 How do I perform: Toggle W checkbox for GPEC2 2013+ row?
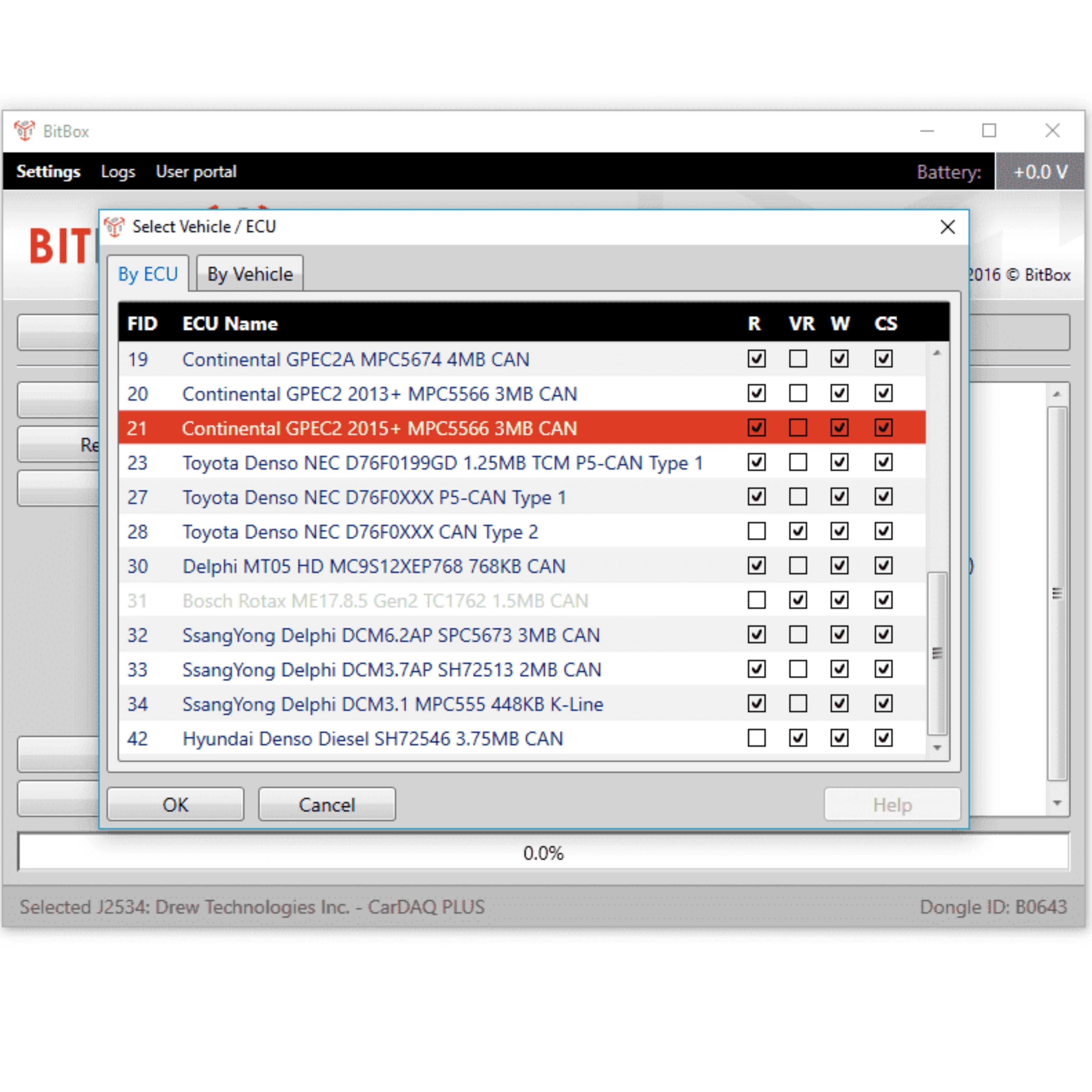[839, 393]
